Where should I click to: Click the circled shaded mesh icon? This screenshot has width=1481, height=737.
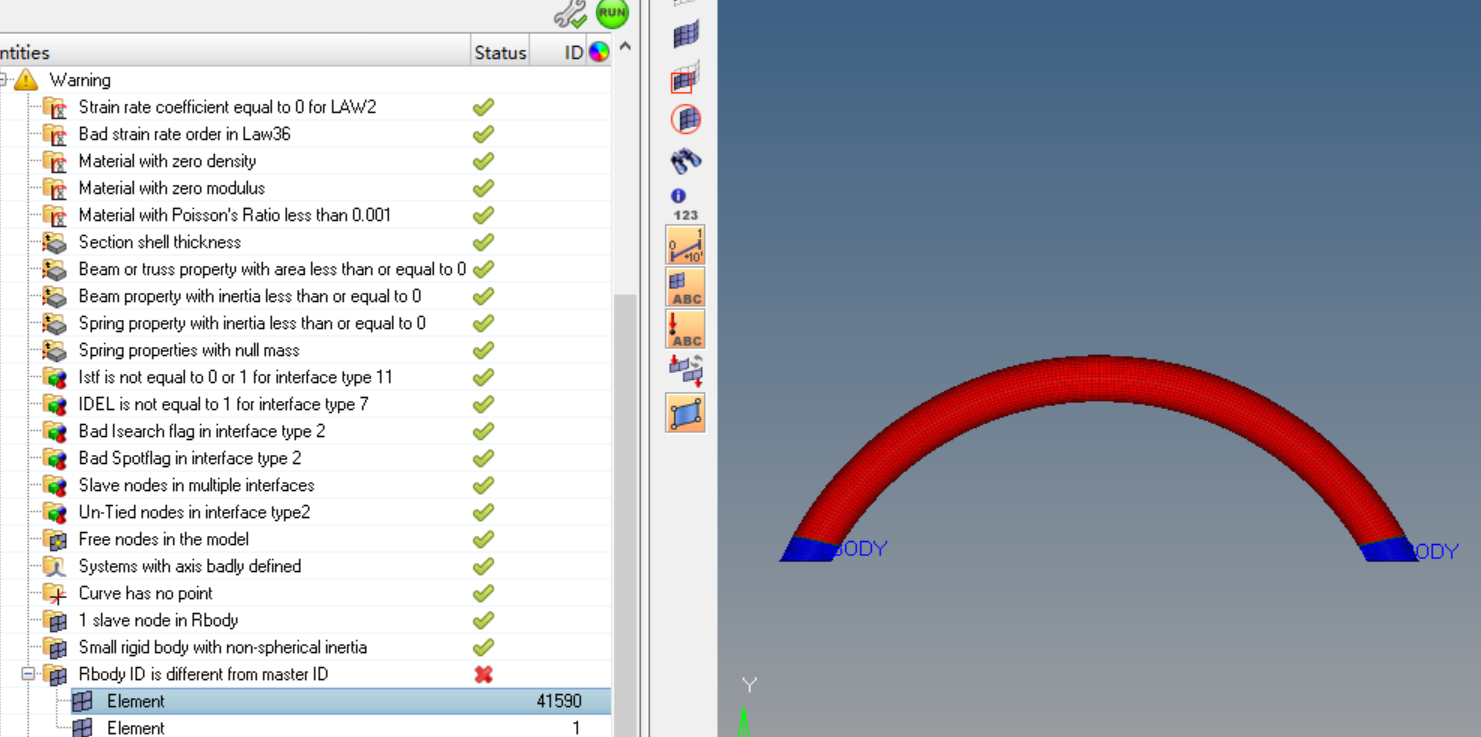685,119
